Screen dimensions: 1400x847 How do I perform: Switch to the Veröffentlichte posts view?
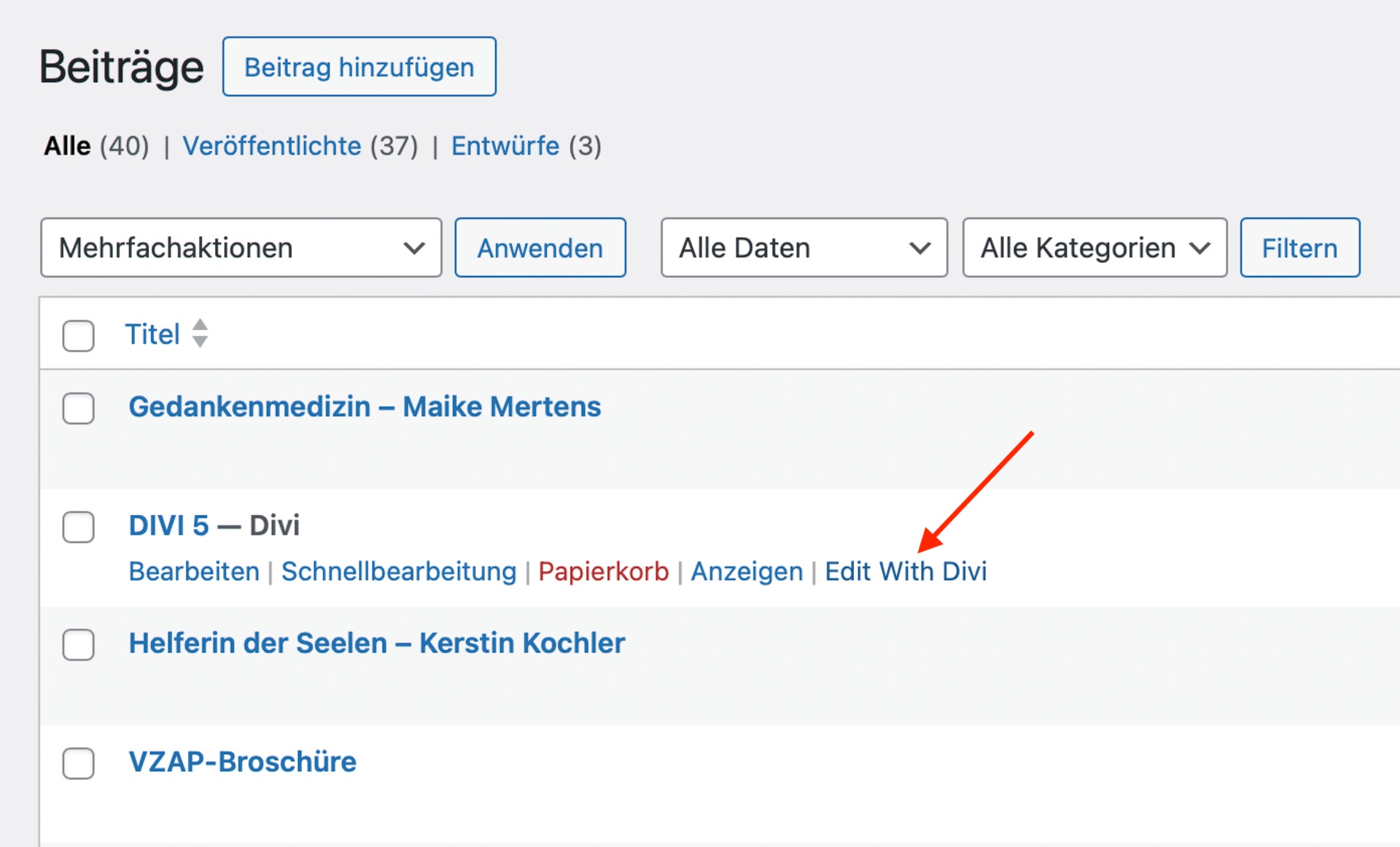(x=272, y=146)
